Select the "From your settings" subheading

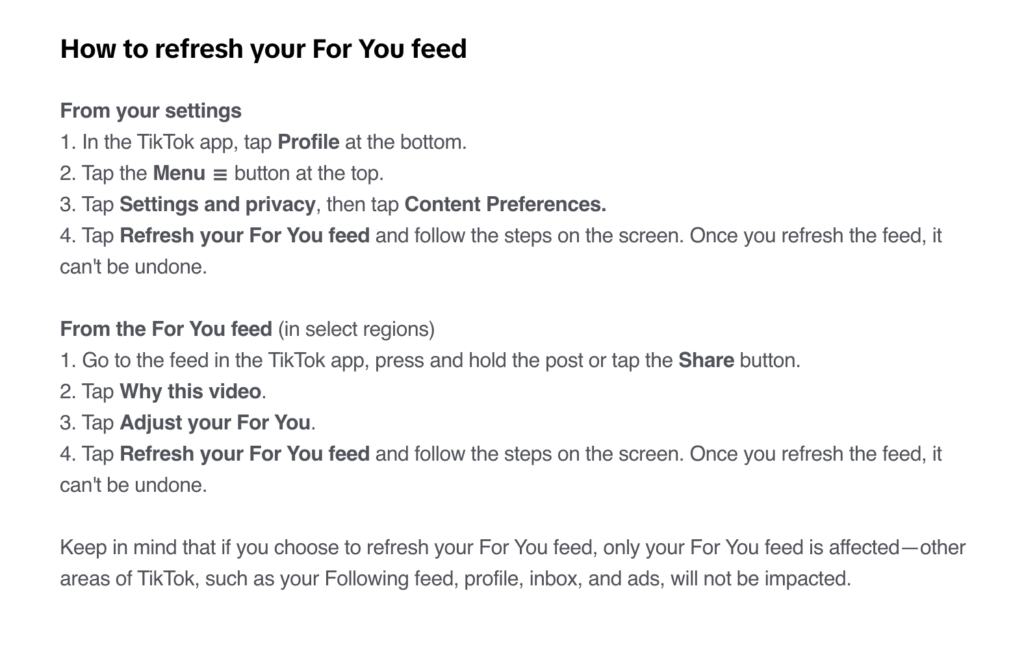[151, 110]
